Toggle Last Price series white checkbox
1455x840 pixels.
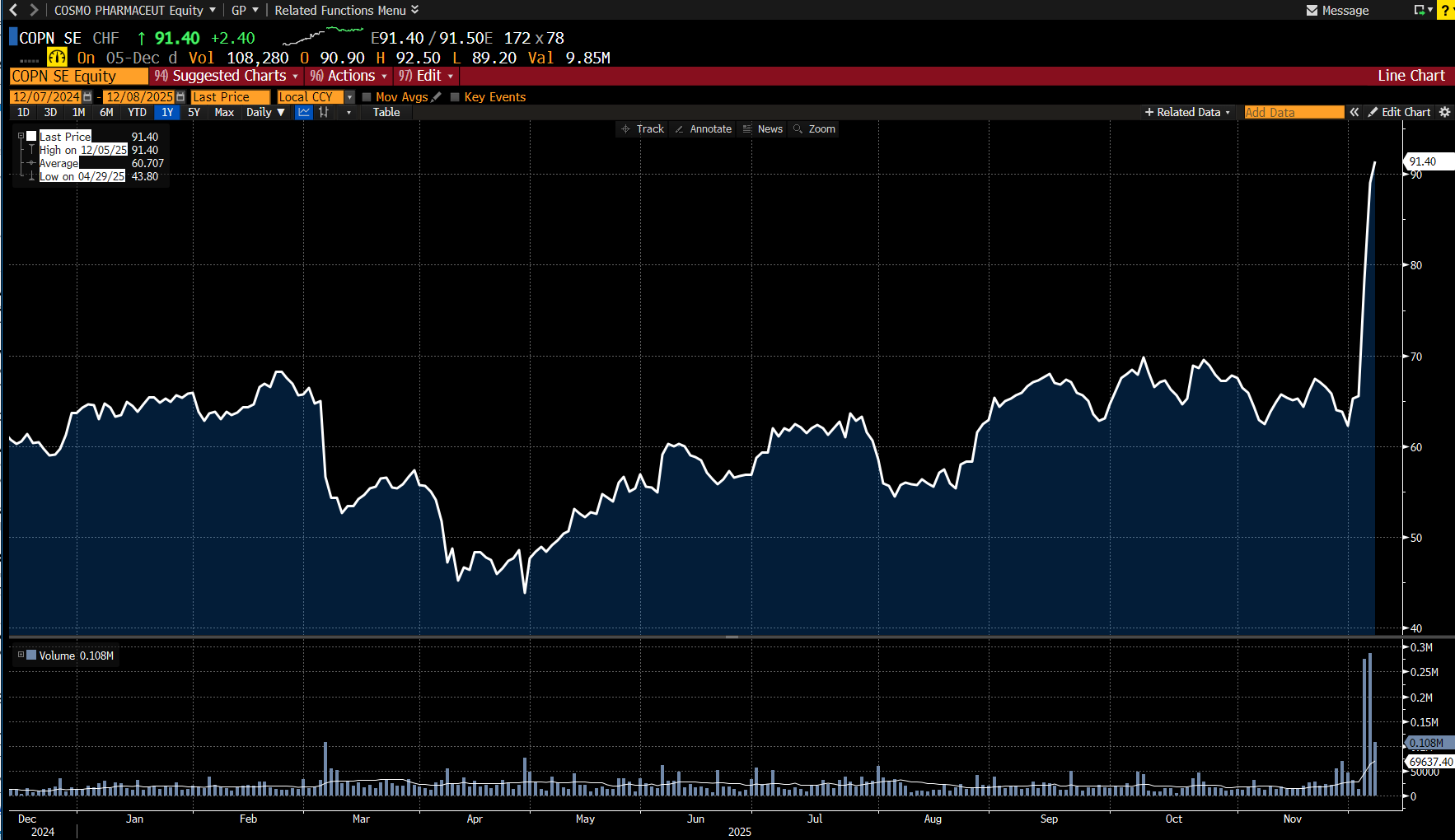point(31,137)
